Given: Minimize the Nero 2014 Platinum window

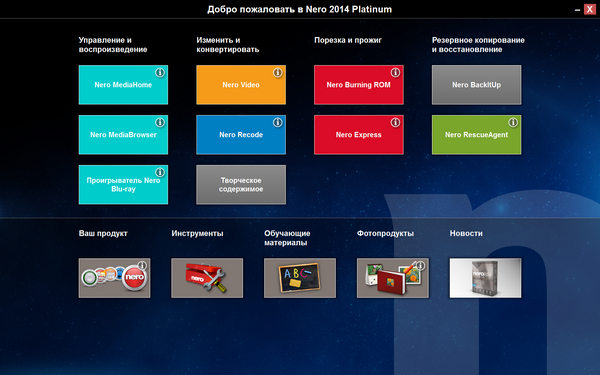Looking at the screenshot, I should [577, 10].
